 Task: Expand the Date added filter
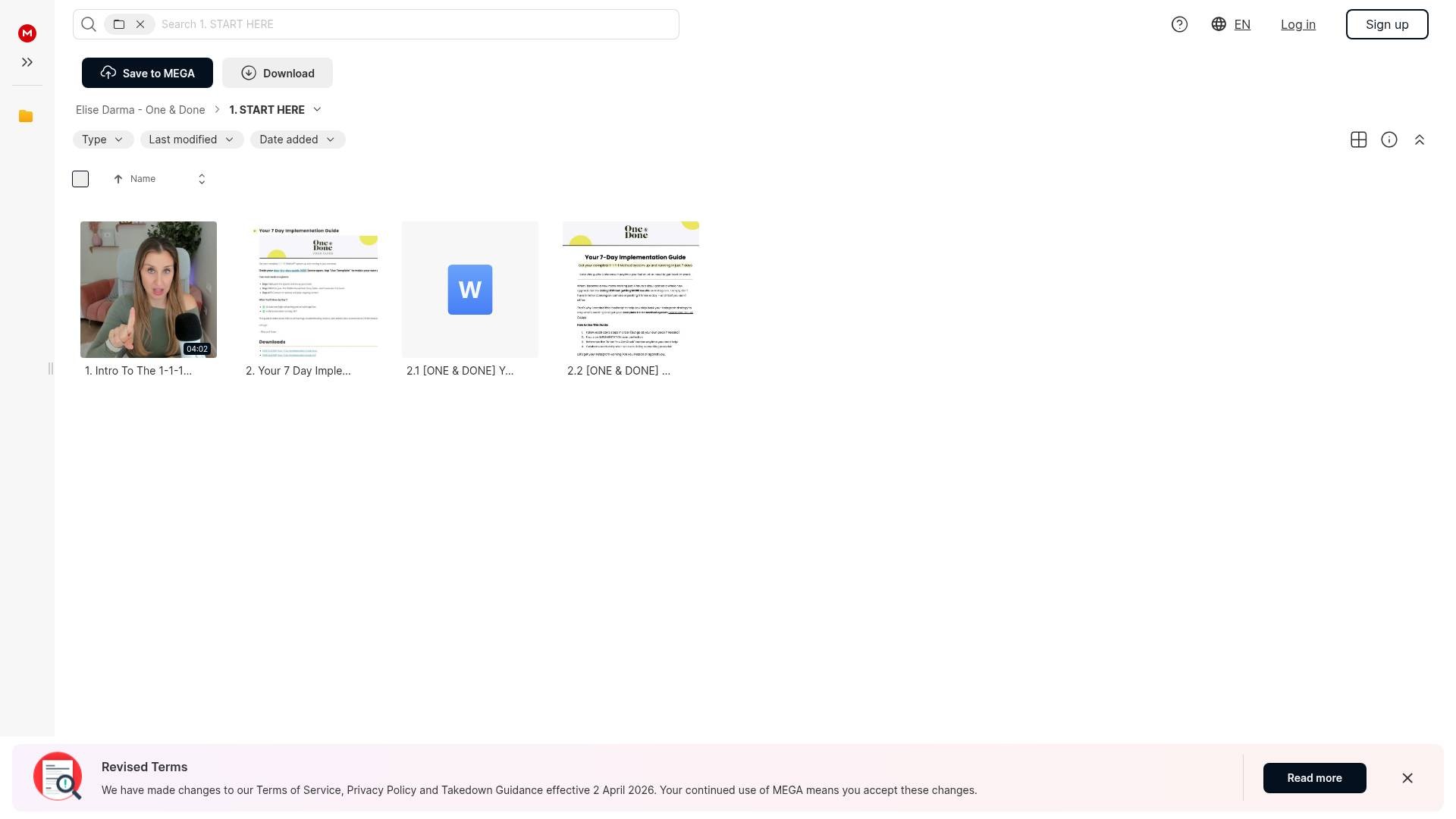tap(297, 140)
